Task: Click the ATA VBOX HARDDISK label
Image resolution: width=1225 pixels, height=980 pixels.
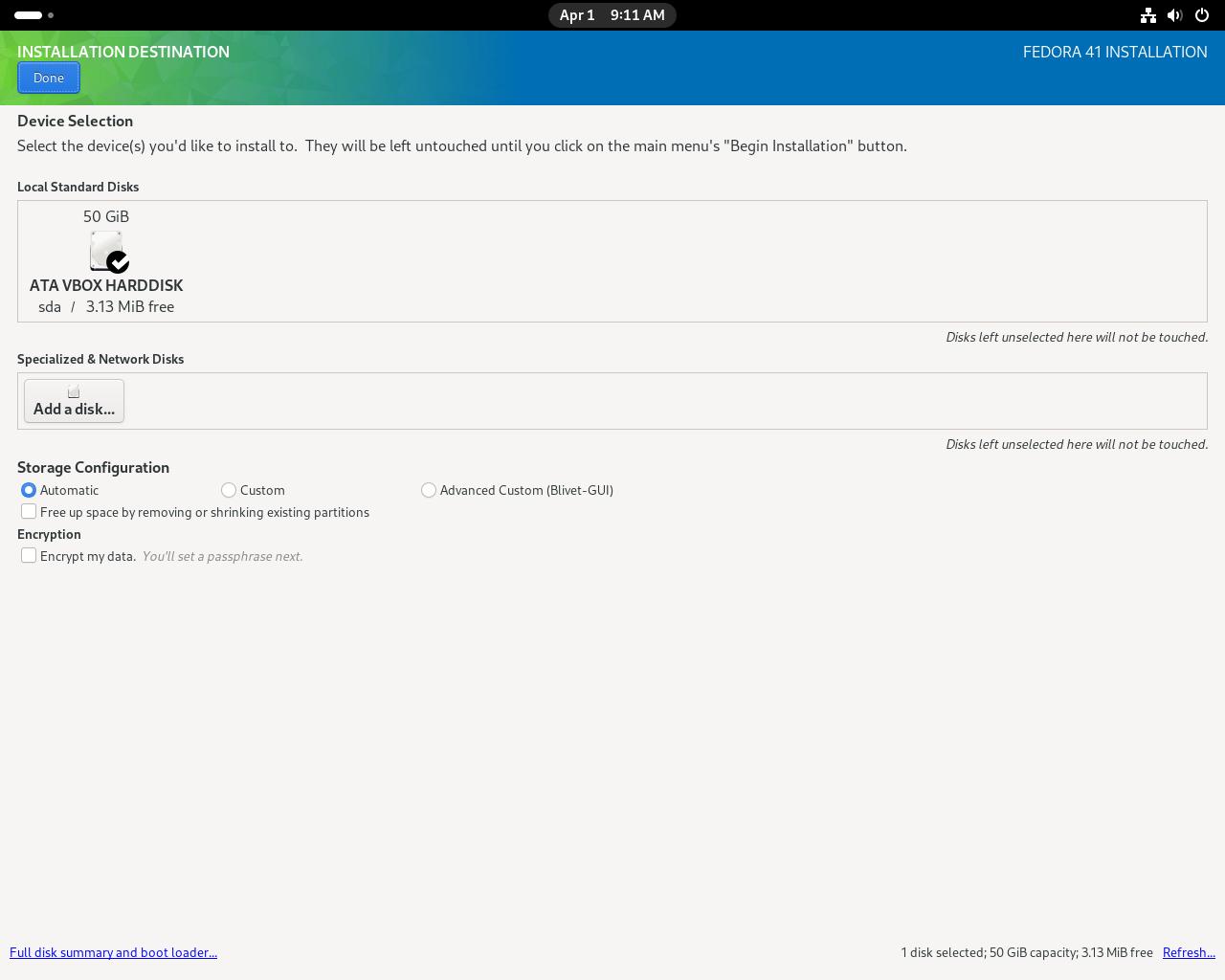Action: click(106, 285)
